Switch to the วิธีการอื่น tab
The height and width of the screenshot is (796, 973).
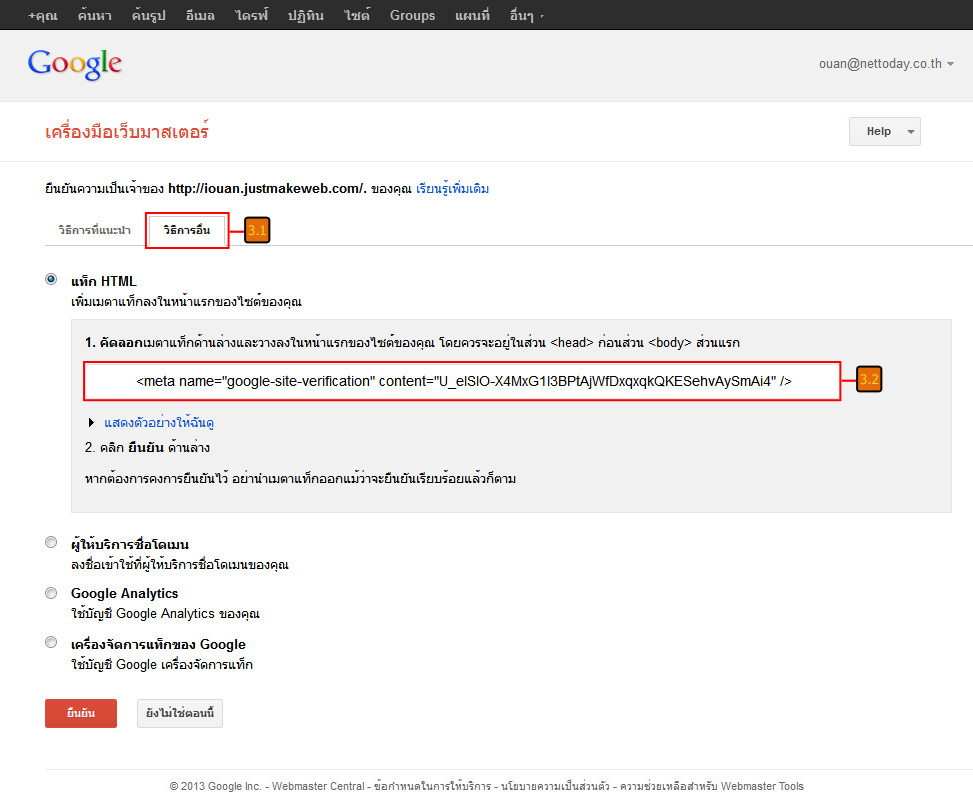(187, 230)
